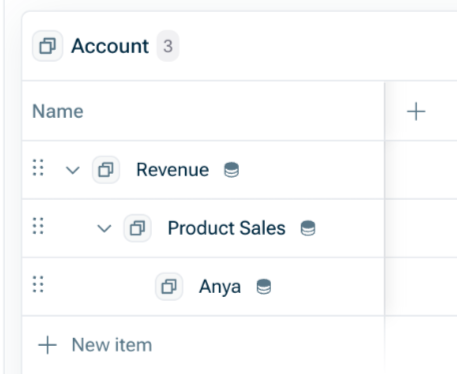Select the Anya item name
This screenshot has width=457, height=374.
coord(220,287)
